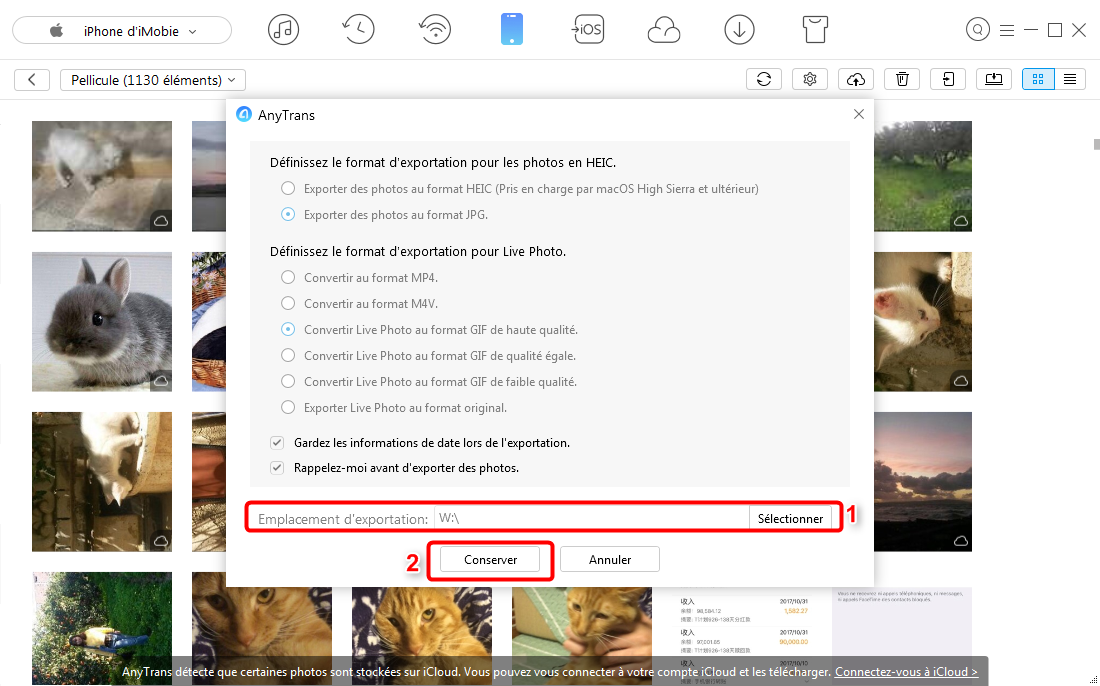Upload selected photos to cloud
Image resolution: width=1100 pixels, height=686 pixels.
click(x=855, y=78)
